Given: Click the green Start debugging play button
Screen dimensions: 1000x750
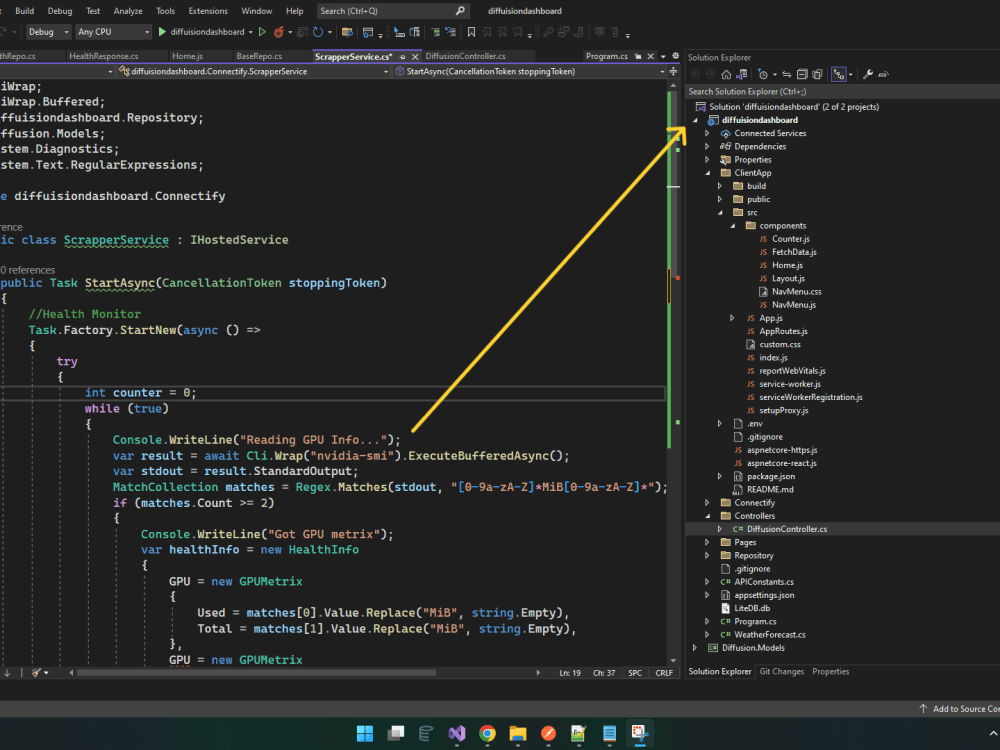Looking at the screenshot, I should click(162, 32).
